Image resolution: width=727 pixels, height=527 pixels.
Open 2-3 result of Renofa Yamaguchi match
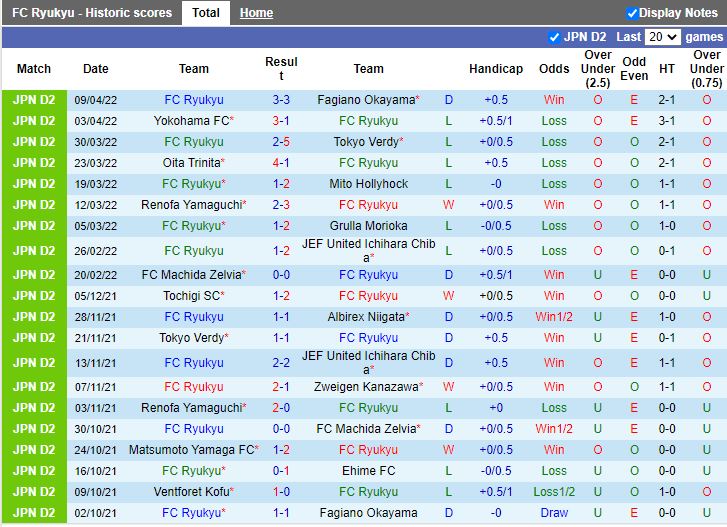[281, 204]
